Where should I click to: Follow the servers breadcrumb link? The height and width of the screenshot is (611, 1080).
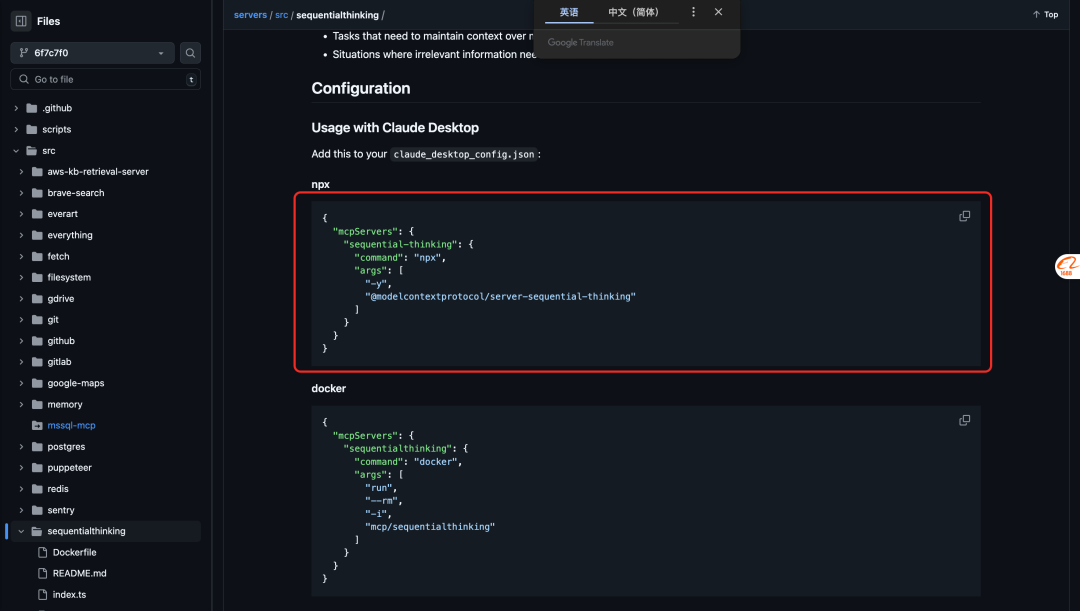click(x=250, y=14)
